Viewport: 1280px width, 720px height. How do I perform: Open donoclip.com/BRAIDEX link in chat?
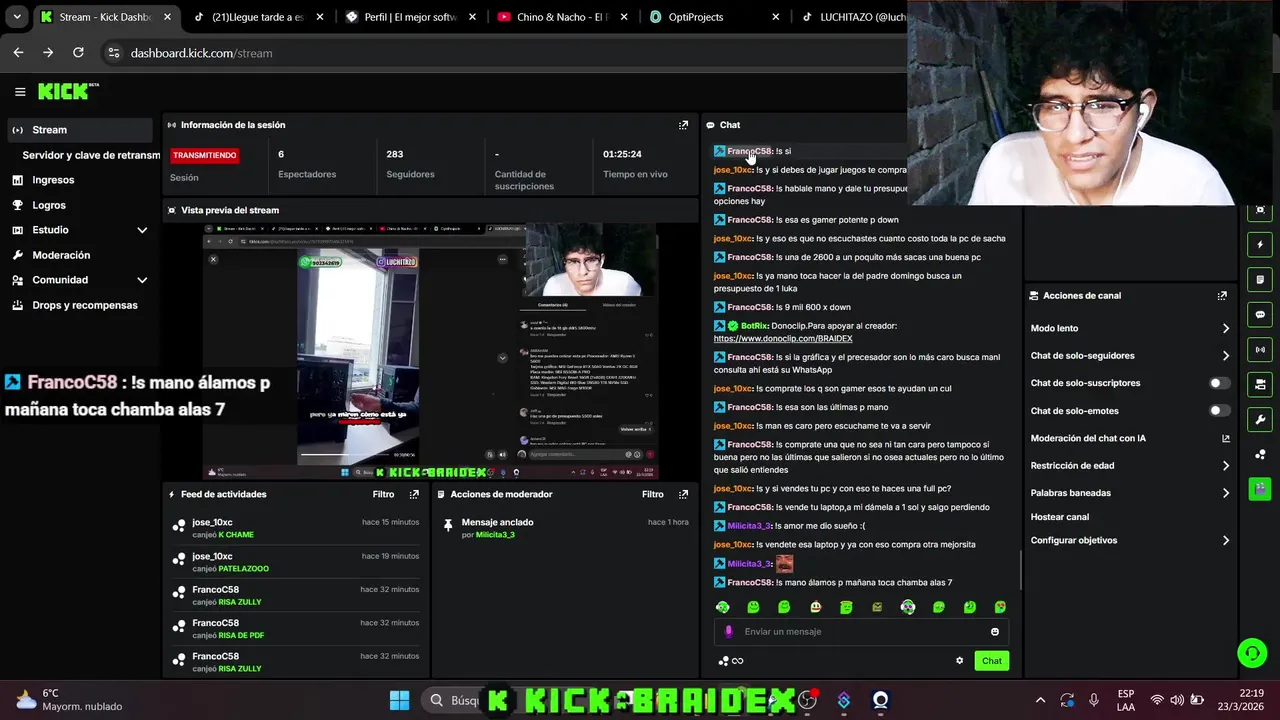783,339
